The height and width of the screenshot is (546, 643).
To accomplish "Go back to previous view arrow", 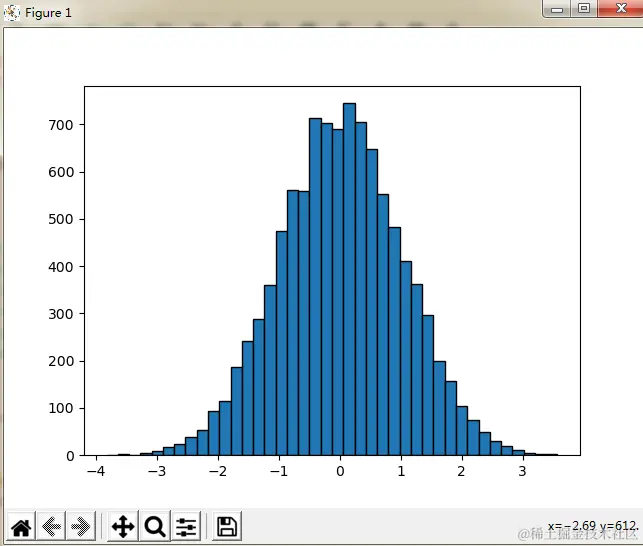I will click(51, 526).
